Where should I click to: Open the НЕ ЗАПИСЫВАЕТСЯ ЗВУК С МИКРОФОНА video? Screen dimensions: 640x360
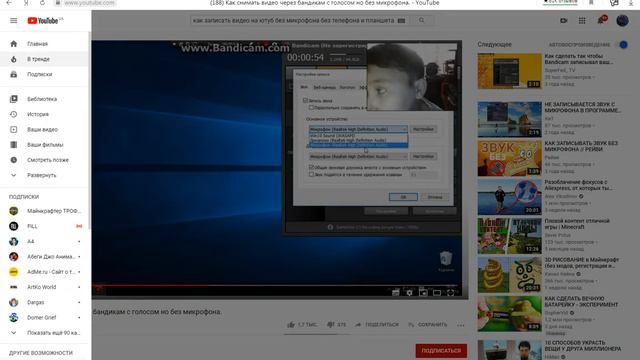click(582, 107)
